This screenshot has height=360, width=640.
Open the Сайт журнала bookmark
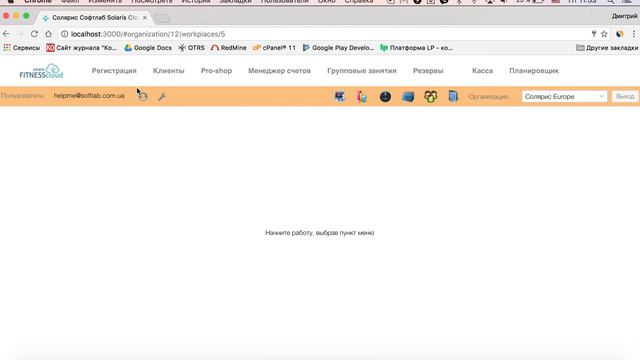81,48
